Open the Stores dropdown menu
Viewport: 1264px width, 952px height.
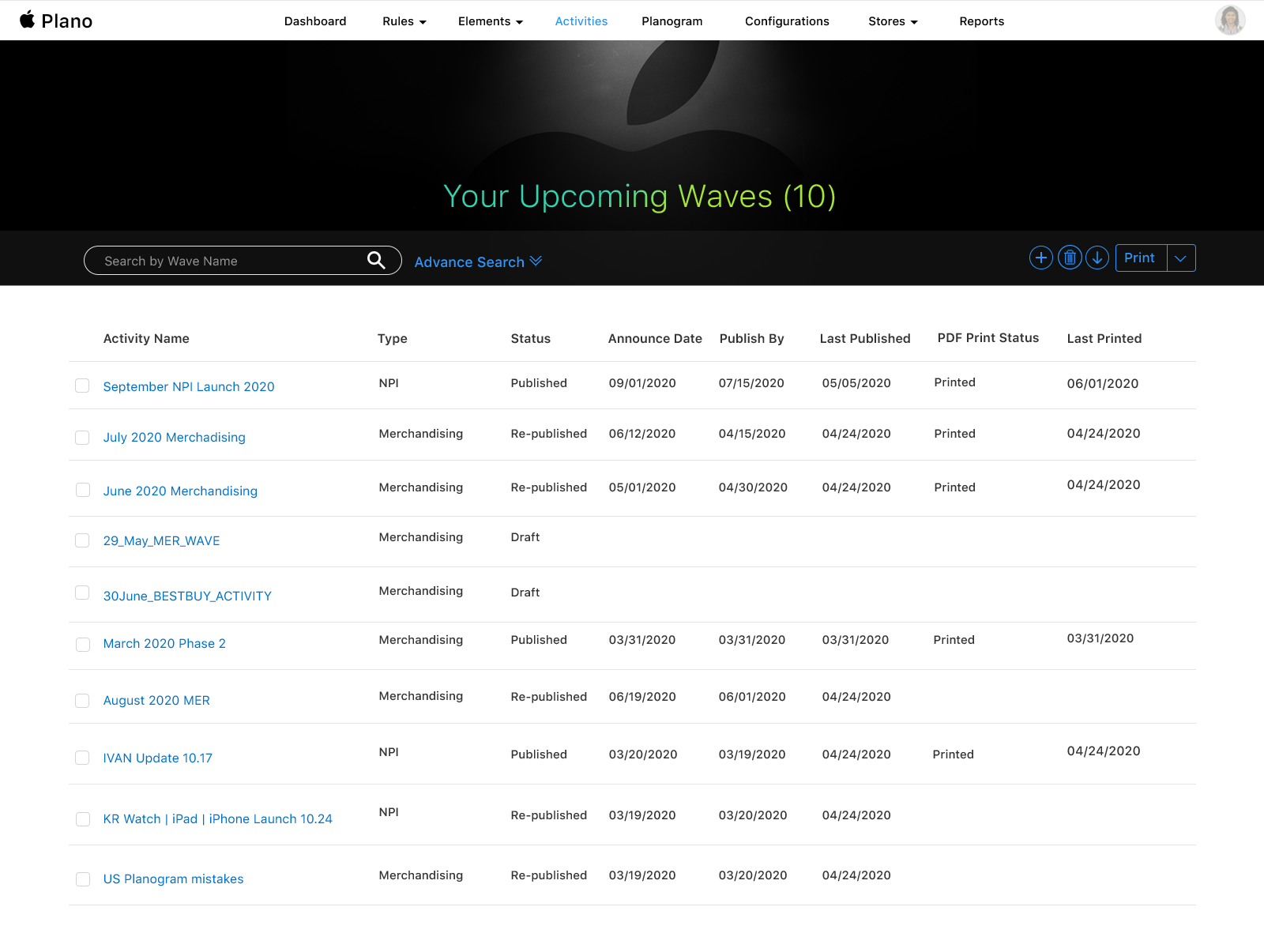click(893, 21)
